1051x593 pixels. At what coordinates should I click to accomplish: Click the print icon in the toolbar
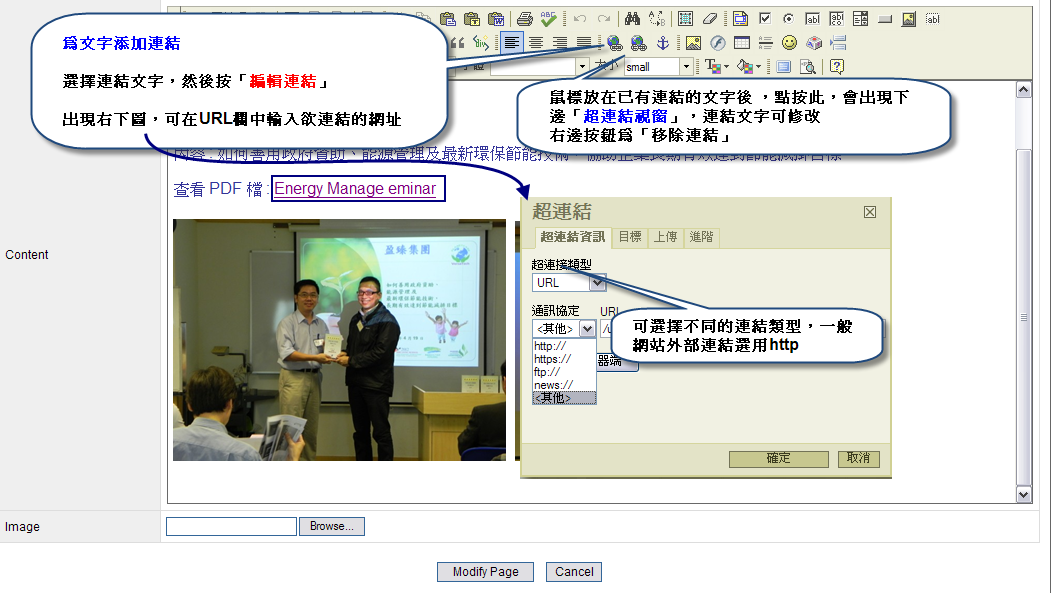[524, 18]
